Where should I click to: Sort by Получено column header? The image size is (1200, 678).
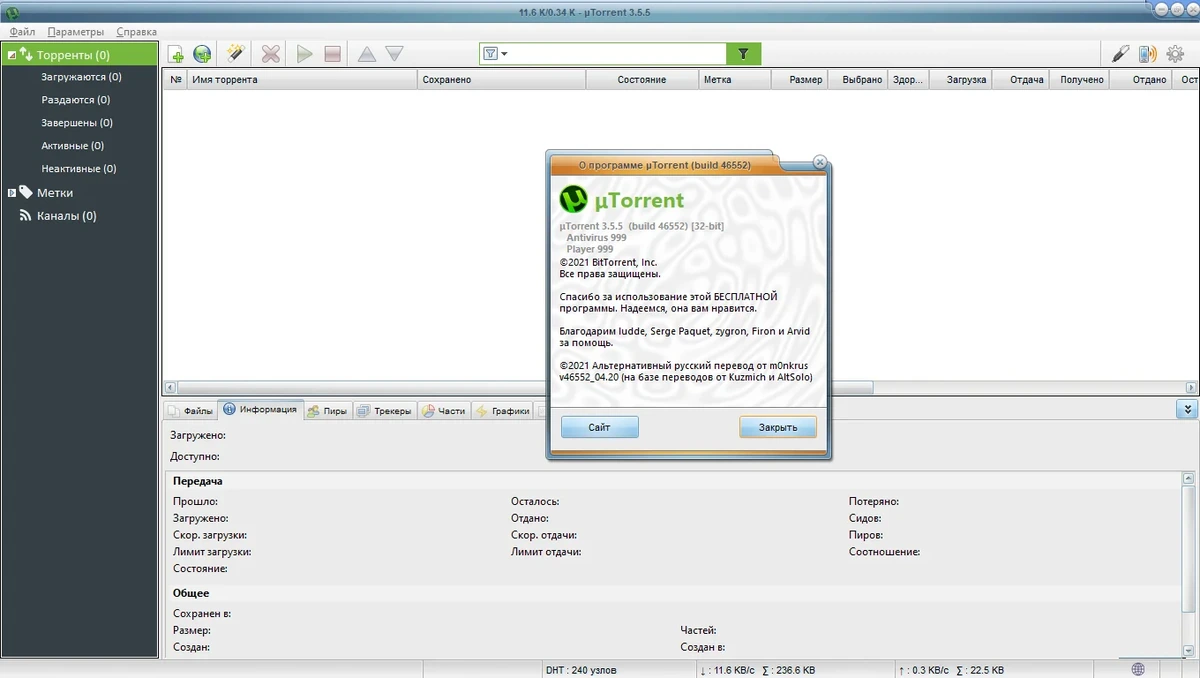[x=1078, y=80]
